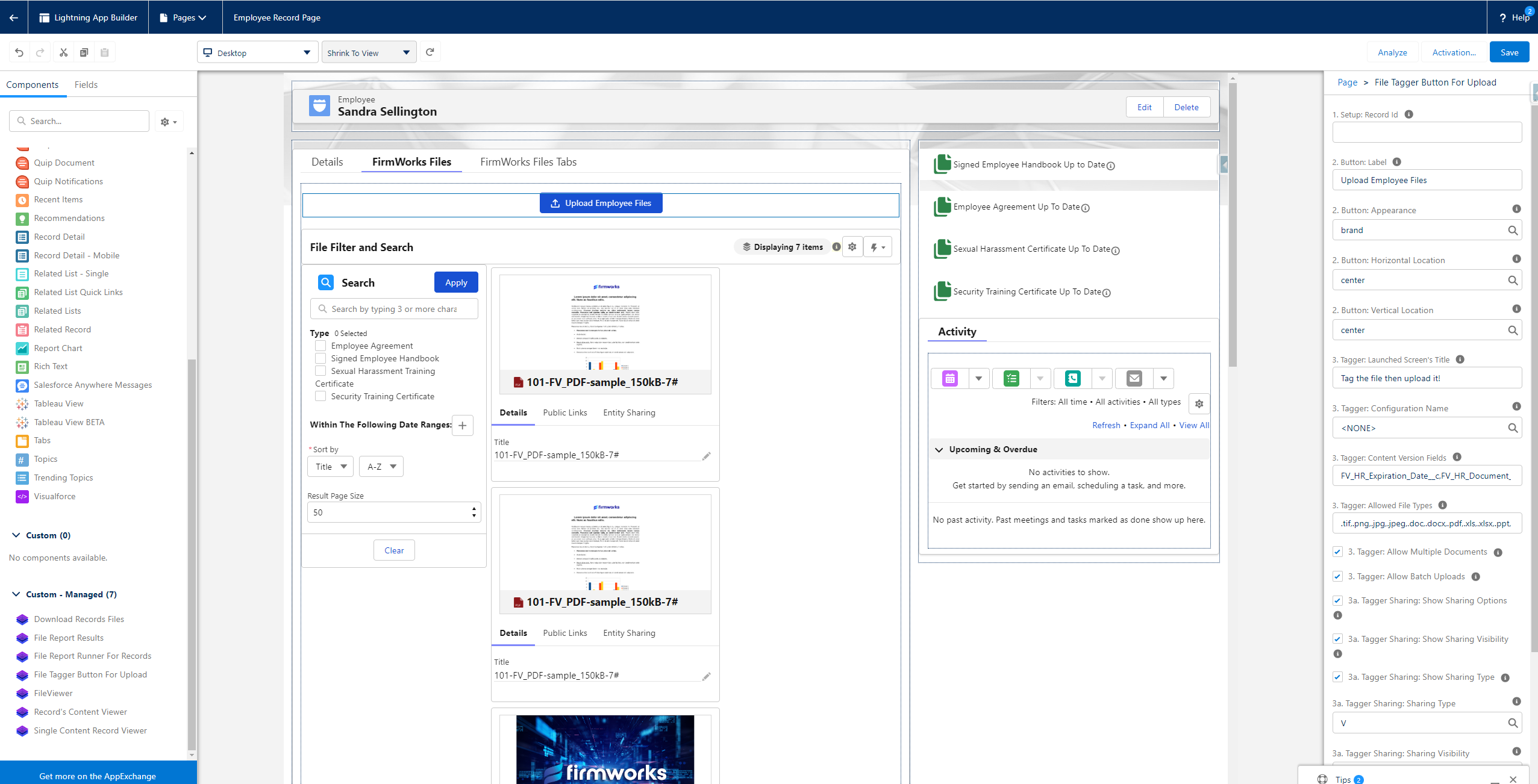Viewport: 1538px width, 784px height.
Task: Switch to the Fields tab
Action: (86, 85)
